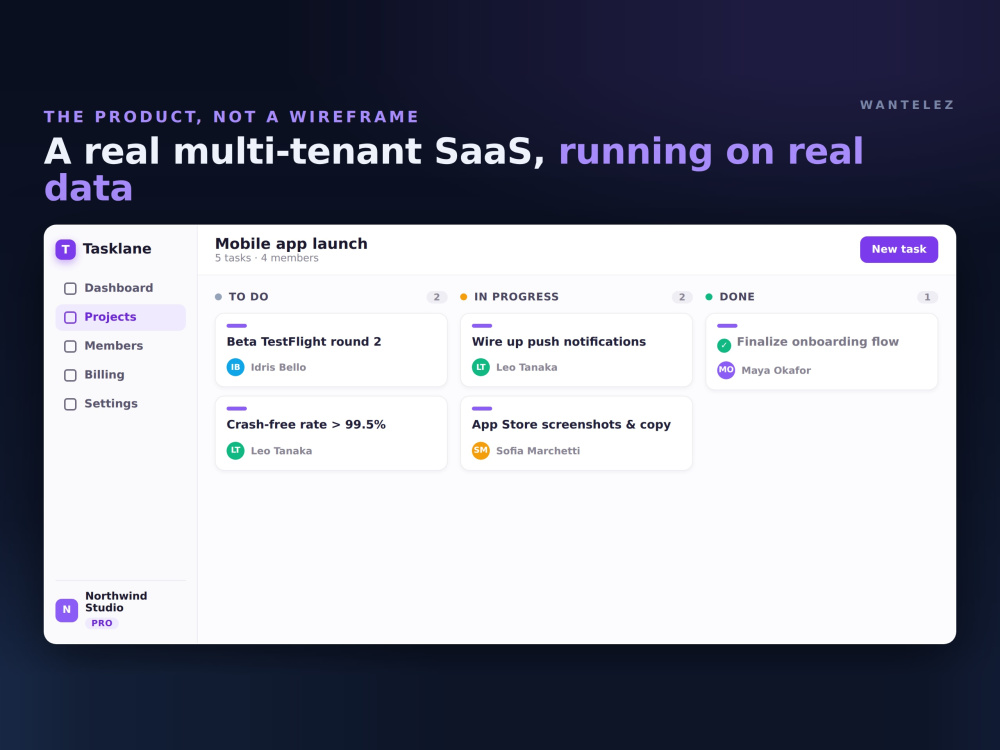
Task: Click purple label on Beta TestFlight card
Action: 237,326
